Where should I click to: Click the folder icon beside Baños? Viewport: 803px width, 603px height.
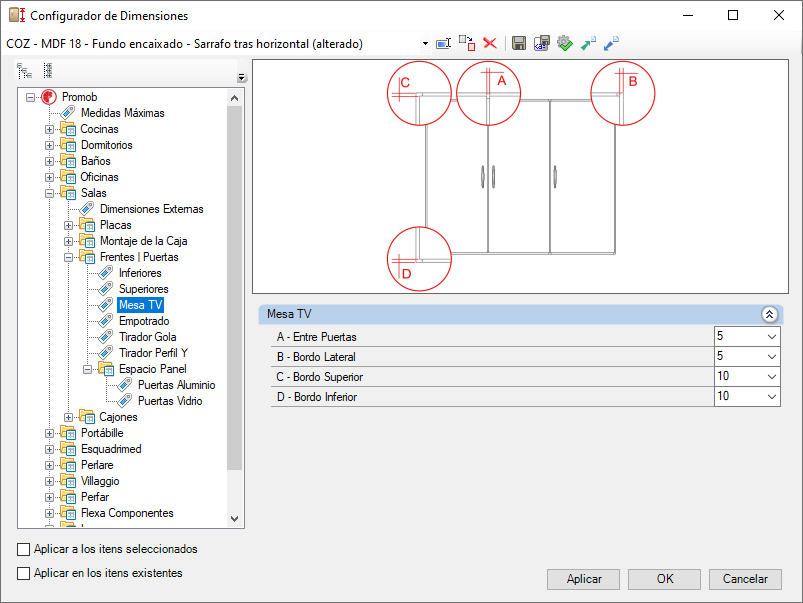68,161
